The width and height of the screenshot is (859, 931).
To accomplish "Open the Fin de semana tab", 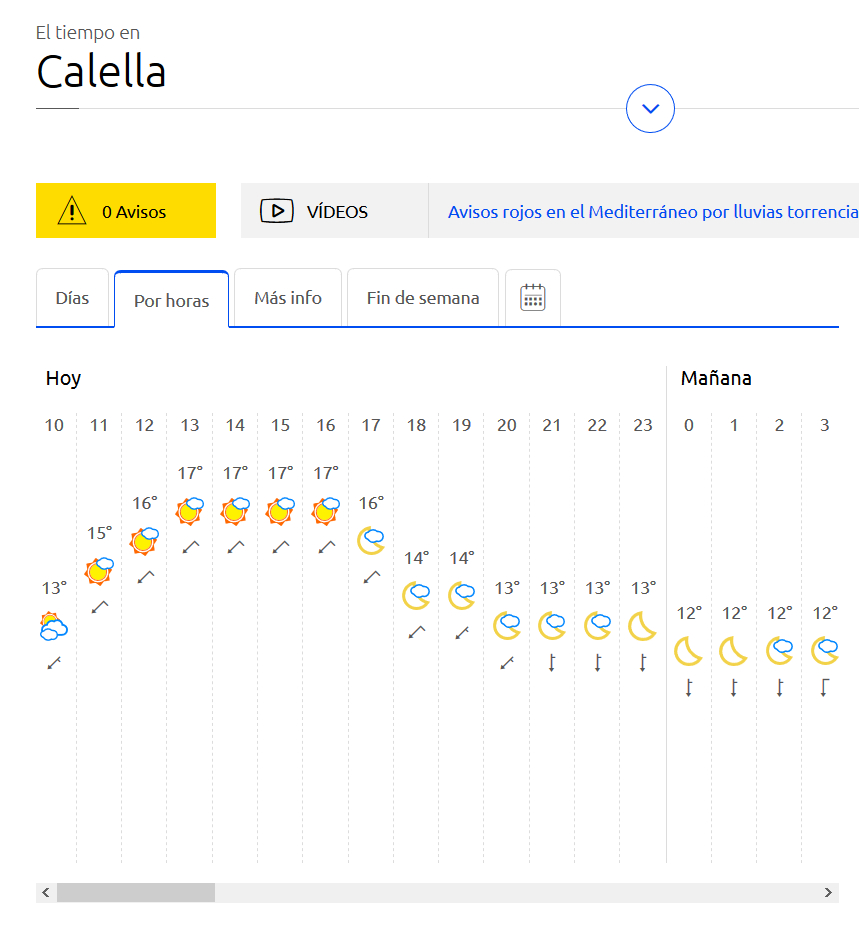I will point(422,298).
